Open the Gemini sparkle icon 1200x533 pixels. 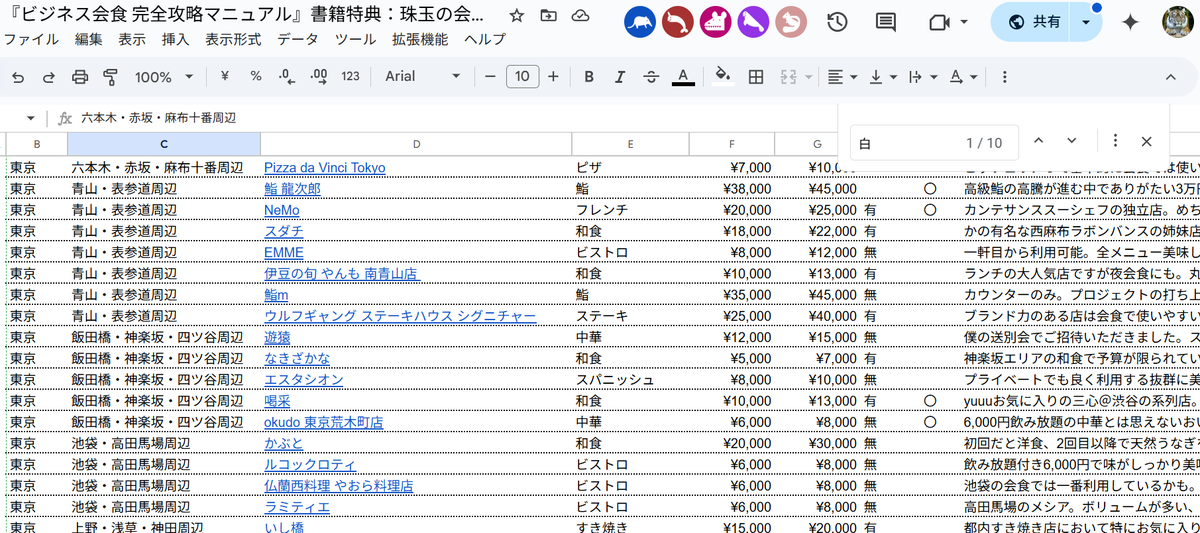(1130, 22)
